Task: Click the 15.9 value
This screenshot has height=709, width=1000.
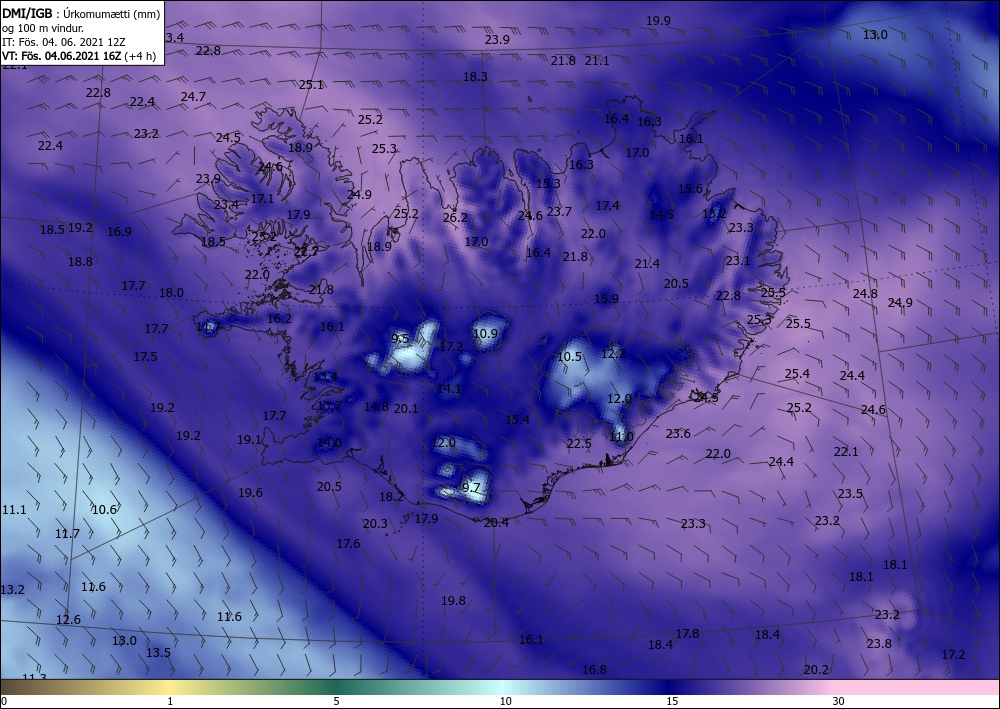Action: tap(606, 298)
